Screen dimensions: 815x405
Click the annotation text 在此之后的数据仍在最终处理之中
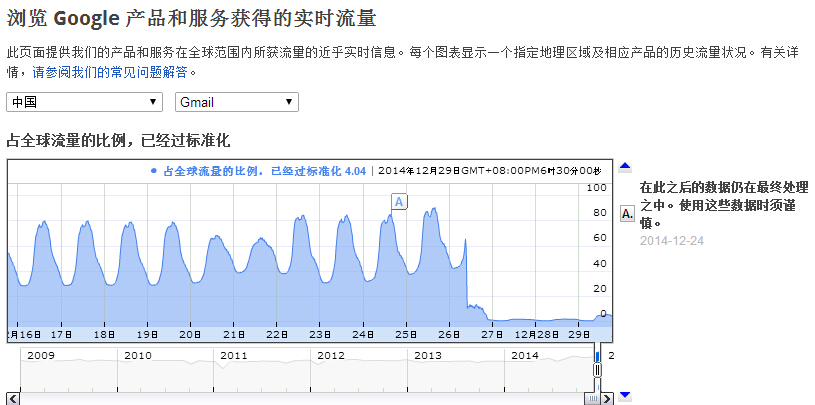pos(724,205)
